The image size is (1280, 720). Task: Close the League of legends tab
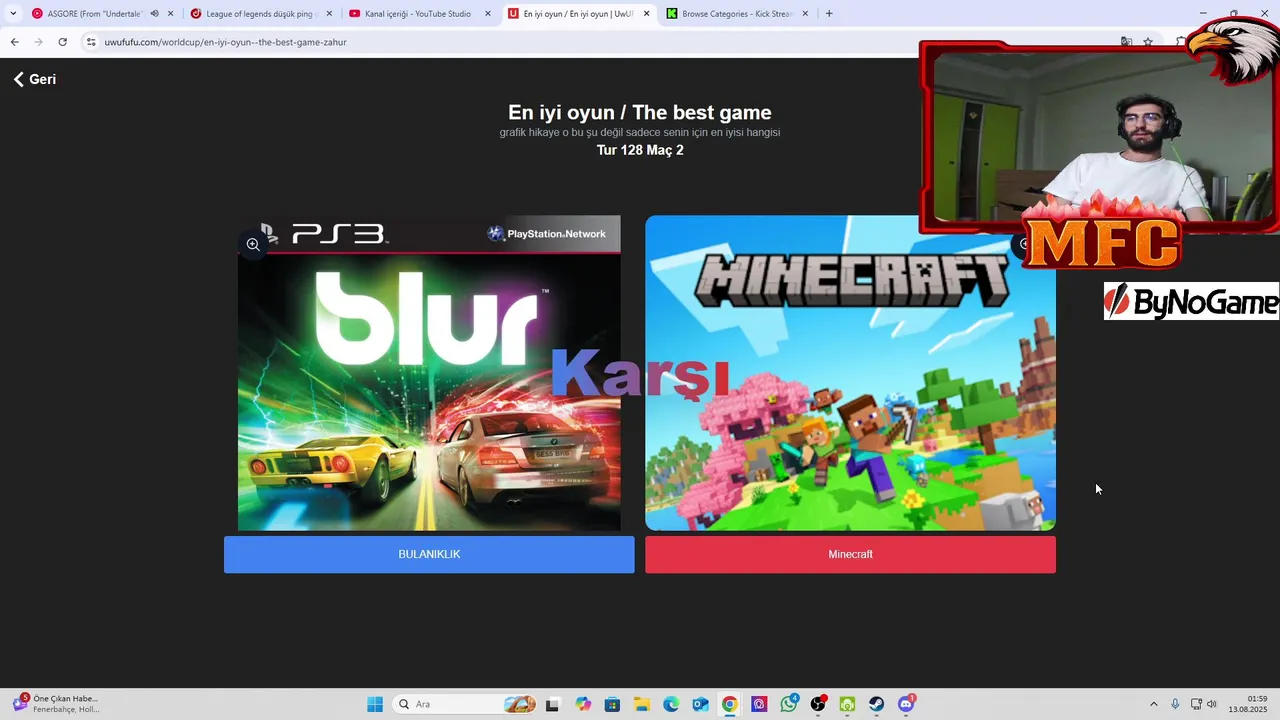[x=329, y=14]
